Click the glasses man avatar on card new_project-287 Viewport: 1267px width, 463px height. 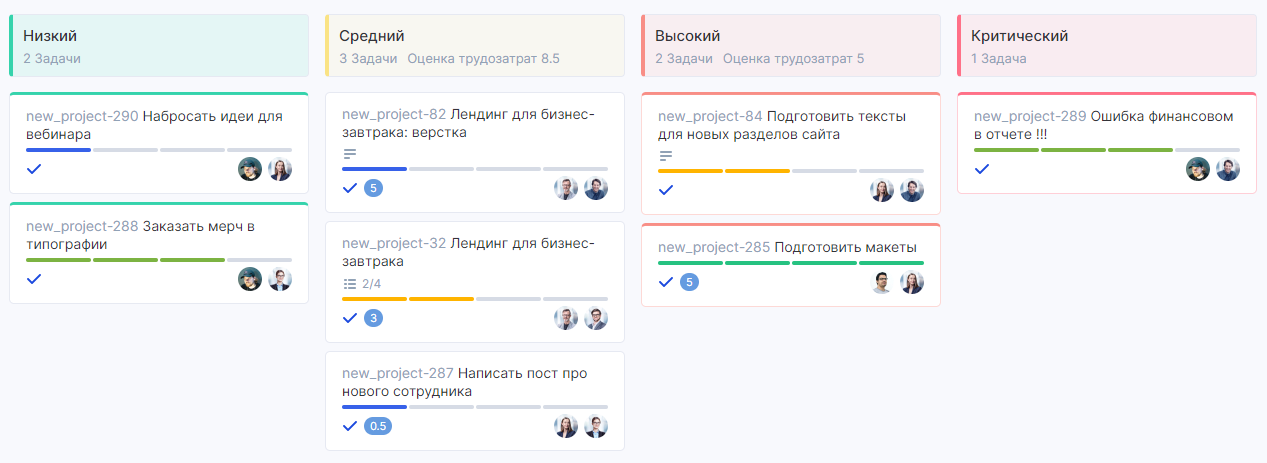tap(596, 426)
